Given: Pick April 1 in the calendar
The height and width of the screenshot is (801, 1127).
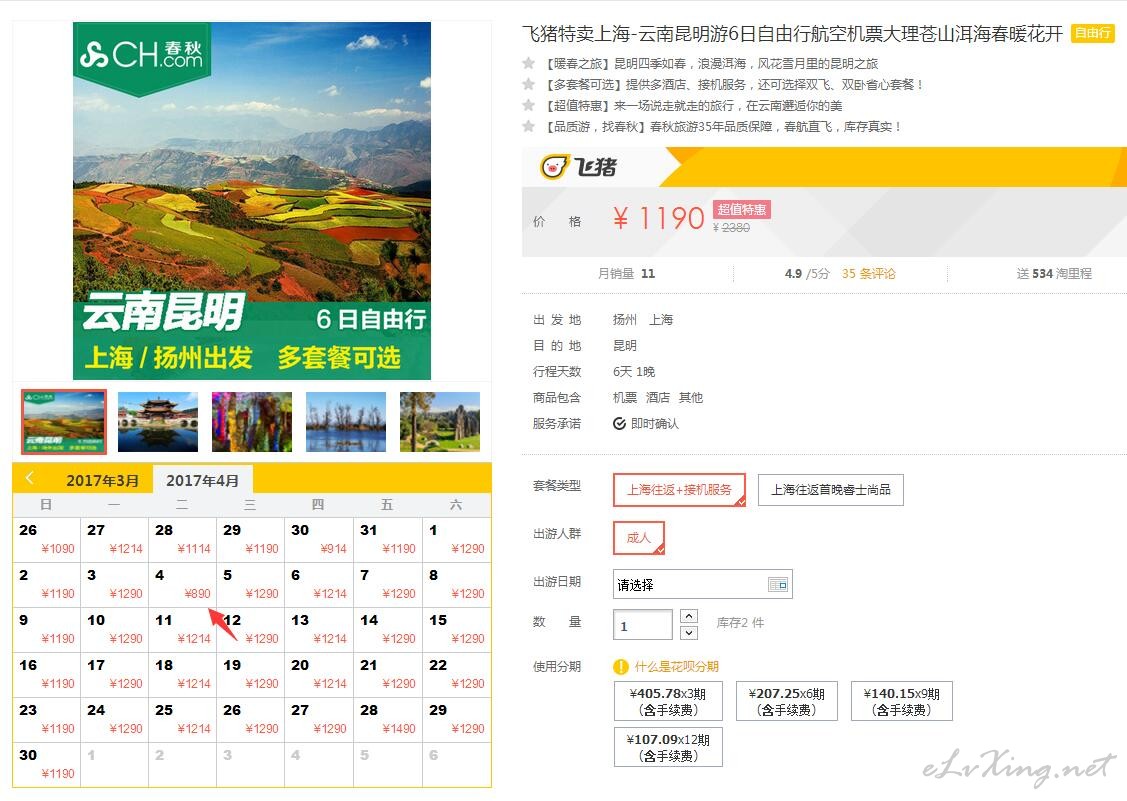Looking at the screenshot, I should tap(456, 539).
